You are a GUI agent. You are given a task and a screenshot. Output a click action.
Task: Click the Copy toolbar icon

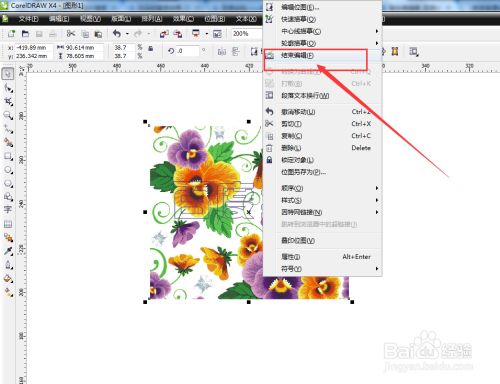[85, 34]
